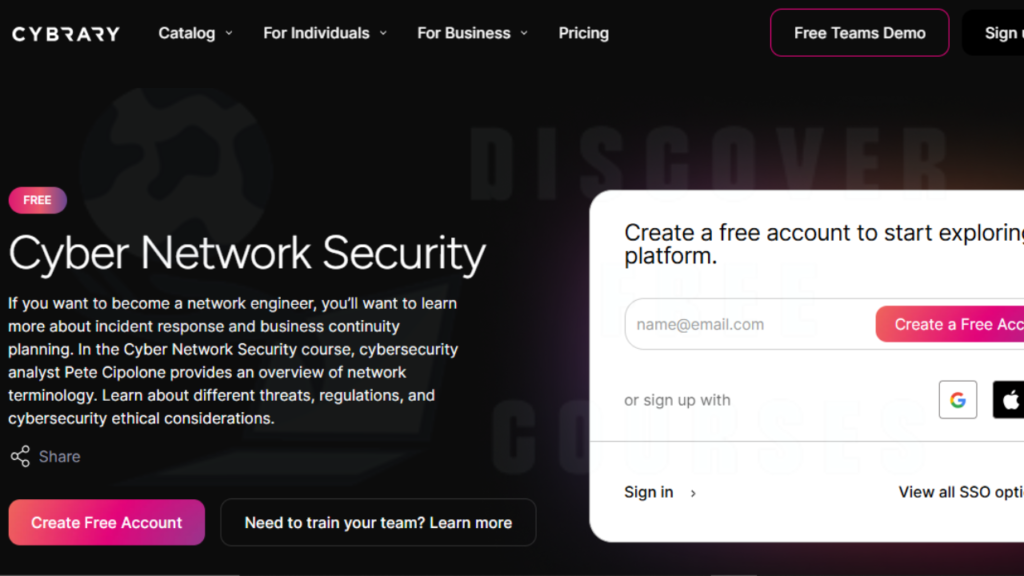Click the pink Create a Free Account button

tap(950, 324)
